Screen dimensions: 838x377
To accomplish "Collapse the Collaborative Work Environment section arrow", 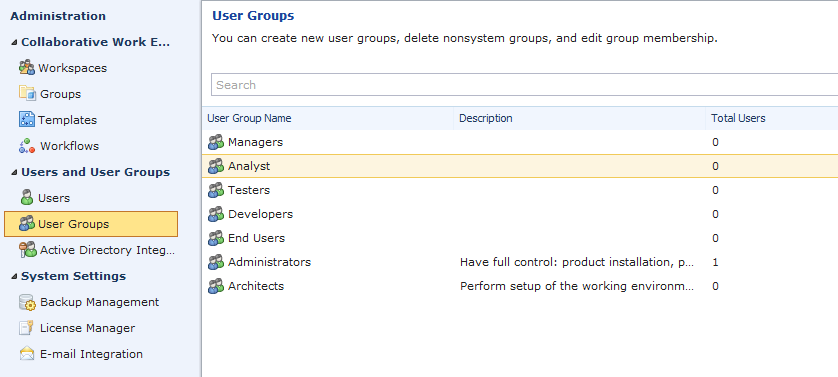I will tap(13, 42).
